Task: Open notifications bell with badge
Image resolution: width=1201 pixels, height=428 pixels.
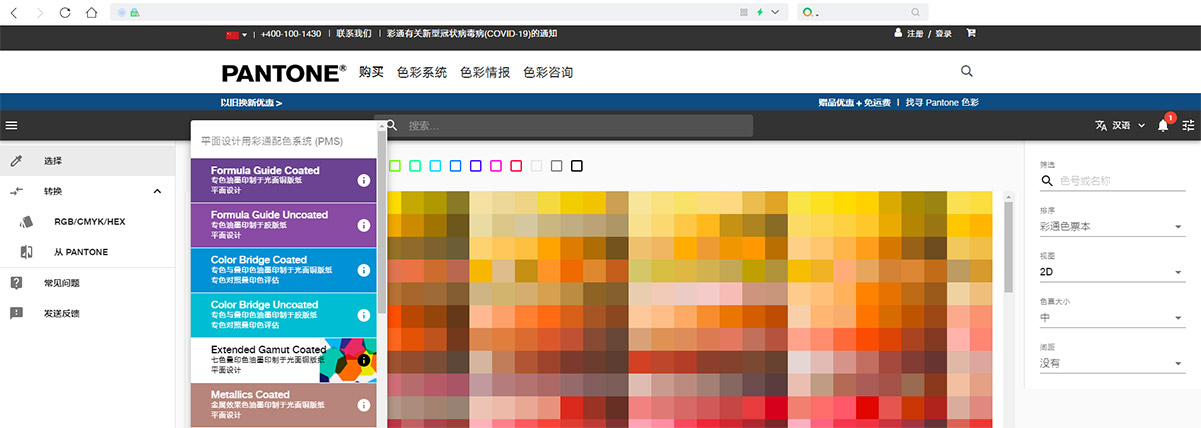Action: tap(1163, 125)
